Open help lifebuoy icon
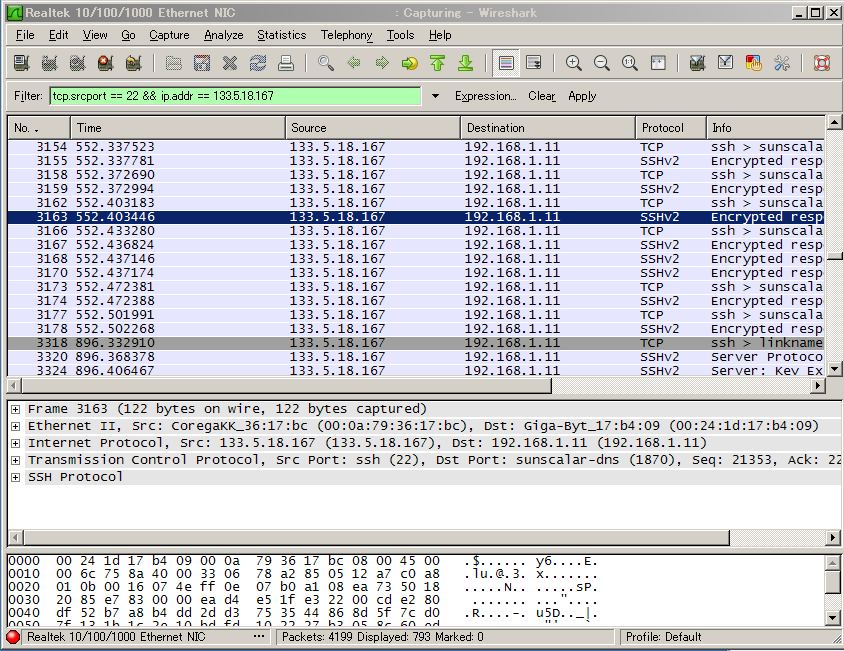 [821, 63]
